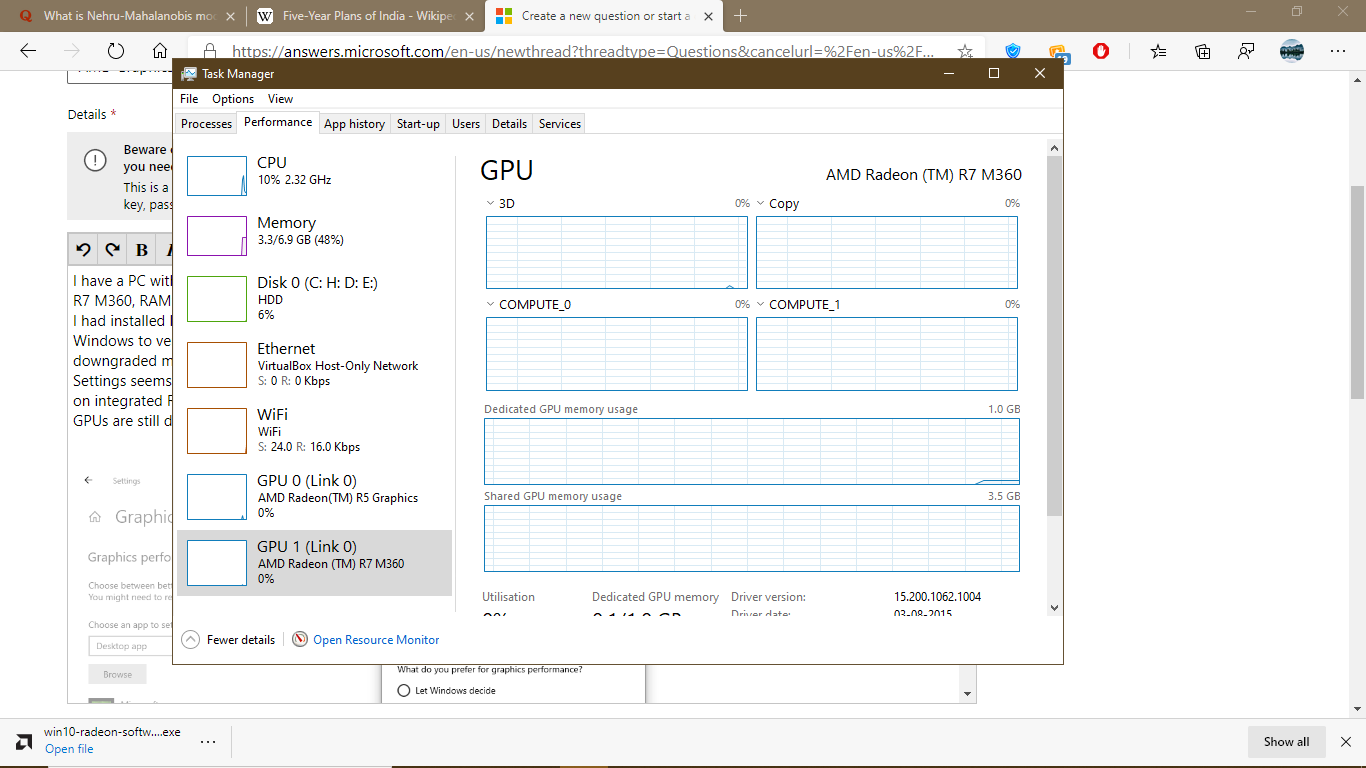This screenshot has width=1366, height=768.
Task: Open the red stop-hand adblock extension
Action: [1101, 51]
